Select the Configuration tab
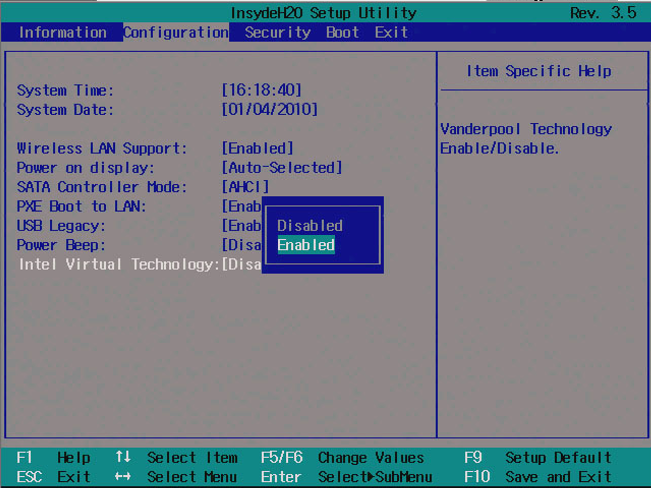This screenshot has height=488, width=651. (x=175, y=32)
